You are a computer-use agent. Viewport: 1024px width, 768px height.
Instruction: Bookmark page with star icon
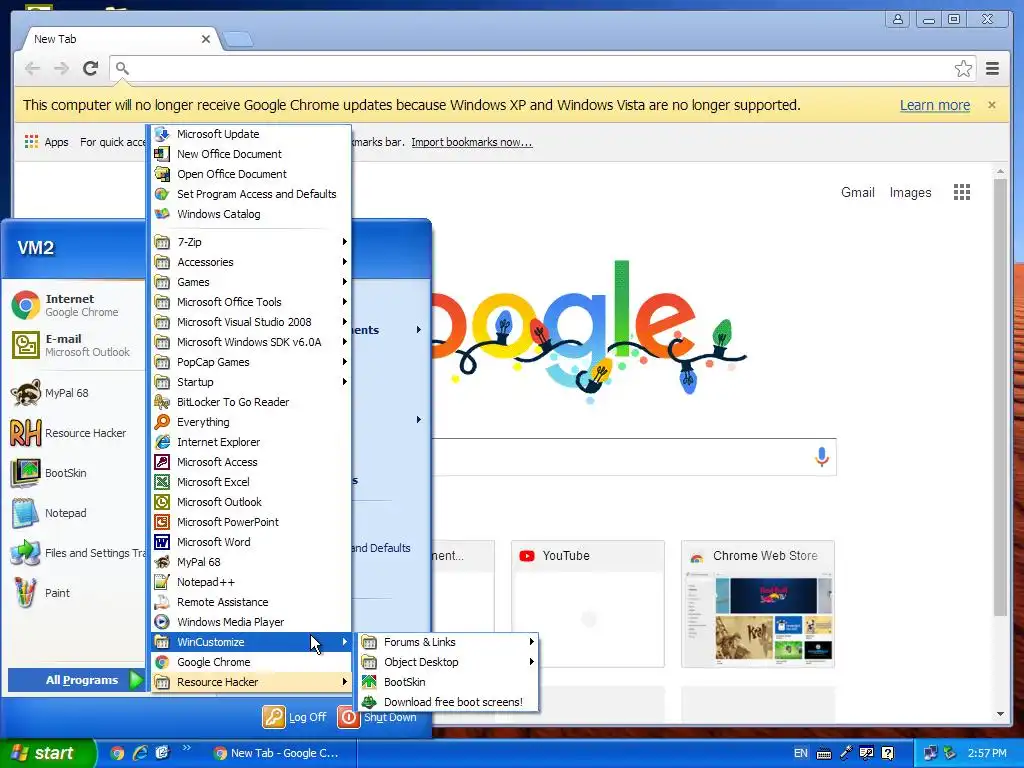(963, 69)
